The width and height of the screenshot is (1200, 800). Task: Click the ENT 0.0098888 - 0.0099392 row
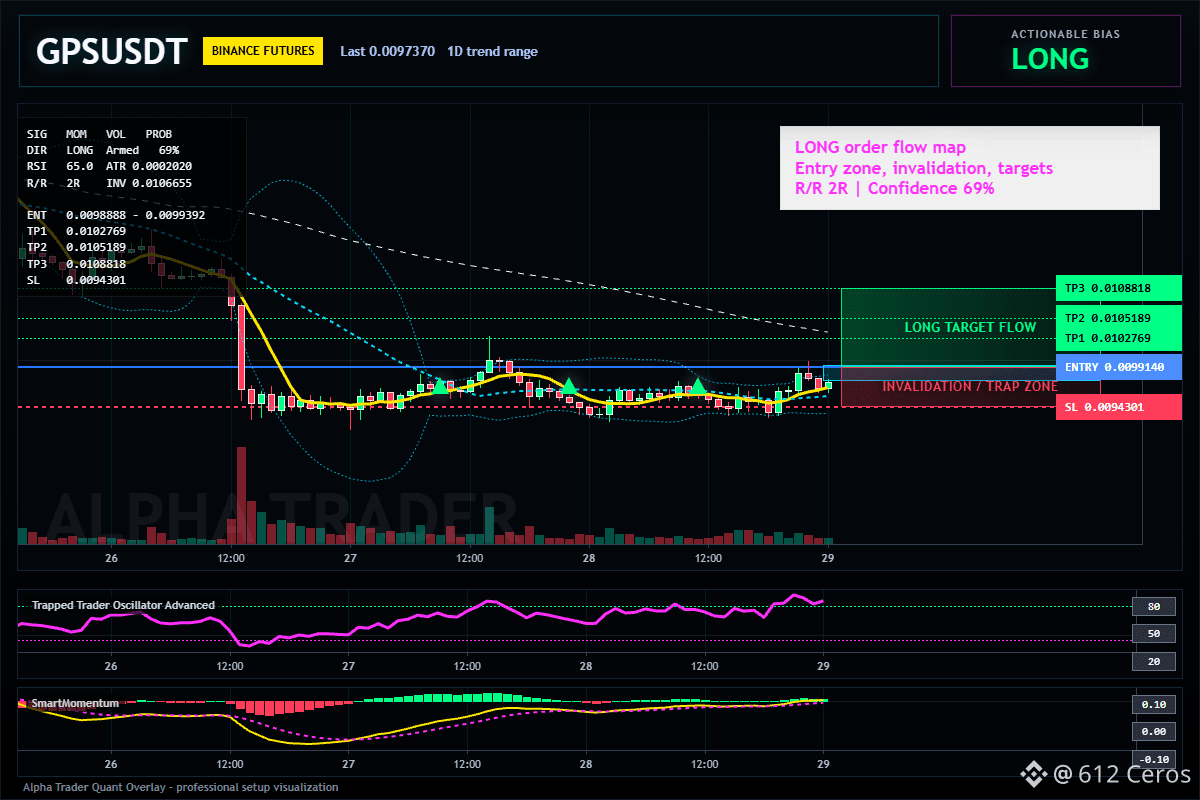(x=115, y=215)
